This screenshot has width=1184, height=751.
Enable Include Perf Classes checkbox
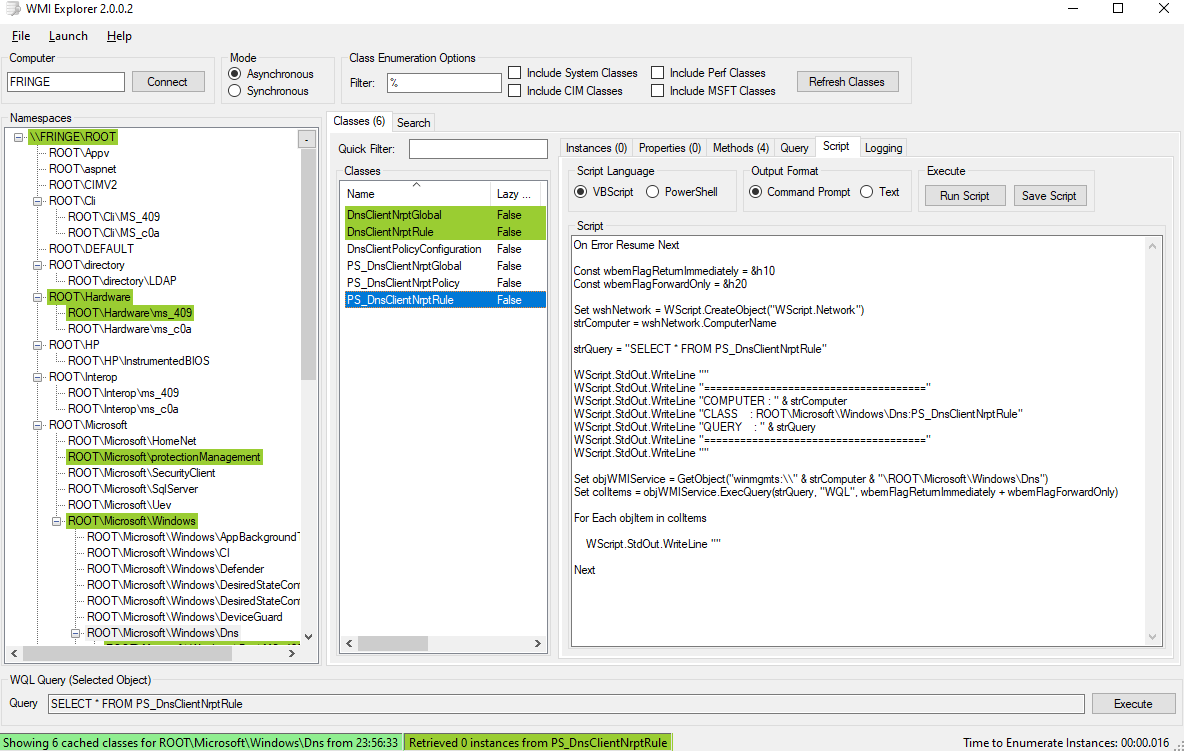(x=658, y=73)
